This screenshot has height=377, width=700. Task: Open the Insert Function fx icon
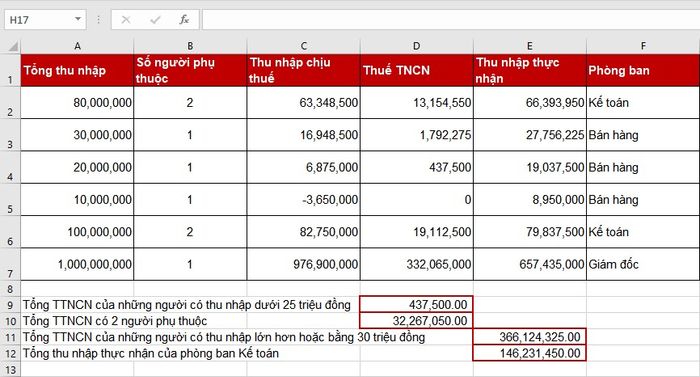pyautogui.click(x=184, y=20)
